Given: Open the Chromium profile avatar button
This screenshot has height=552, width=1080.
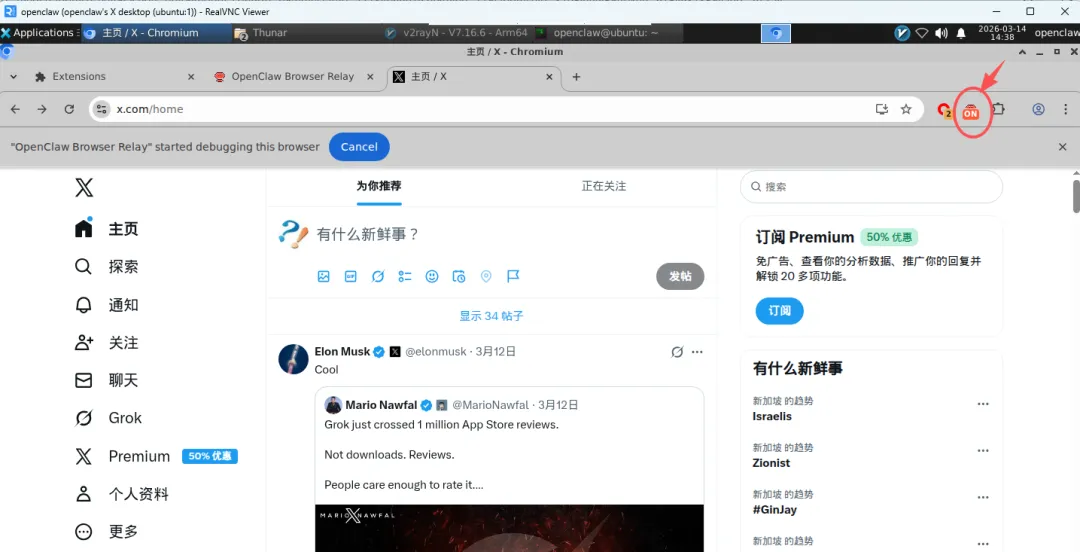Looking at the screenshot, I should [x=1038, y=109].
